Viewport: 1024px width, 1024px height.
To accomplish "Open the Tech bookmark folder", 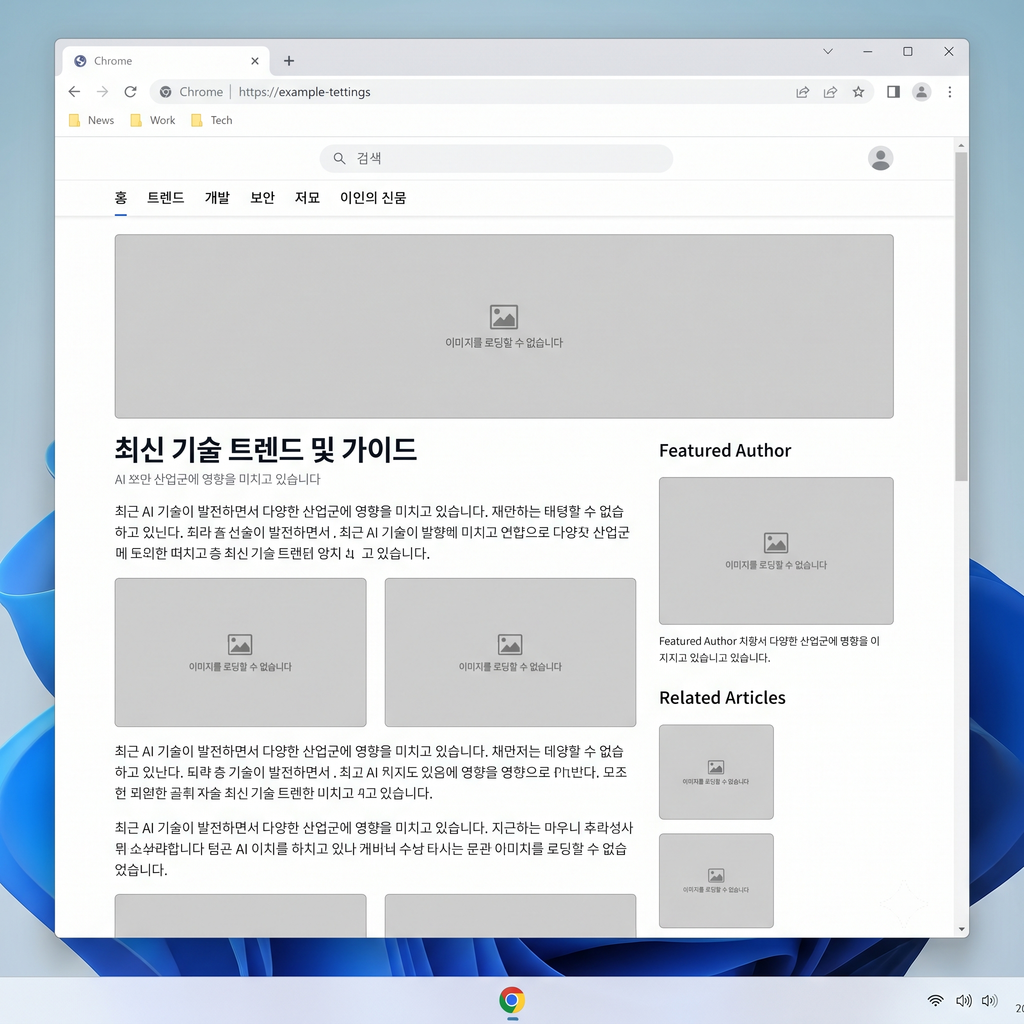I will 212,120.
